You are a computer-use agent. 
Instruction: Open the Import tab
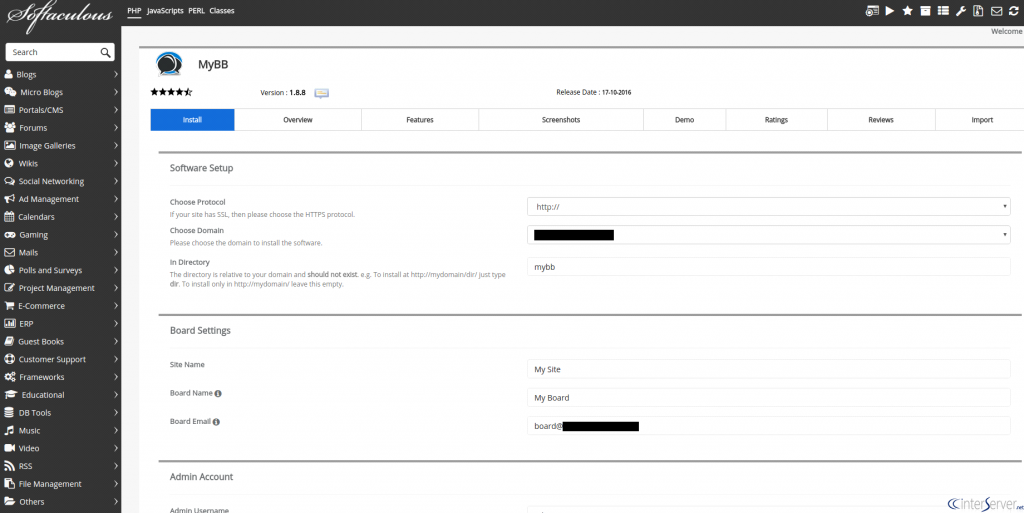click(982, 120)
